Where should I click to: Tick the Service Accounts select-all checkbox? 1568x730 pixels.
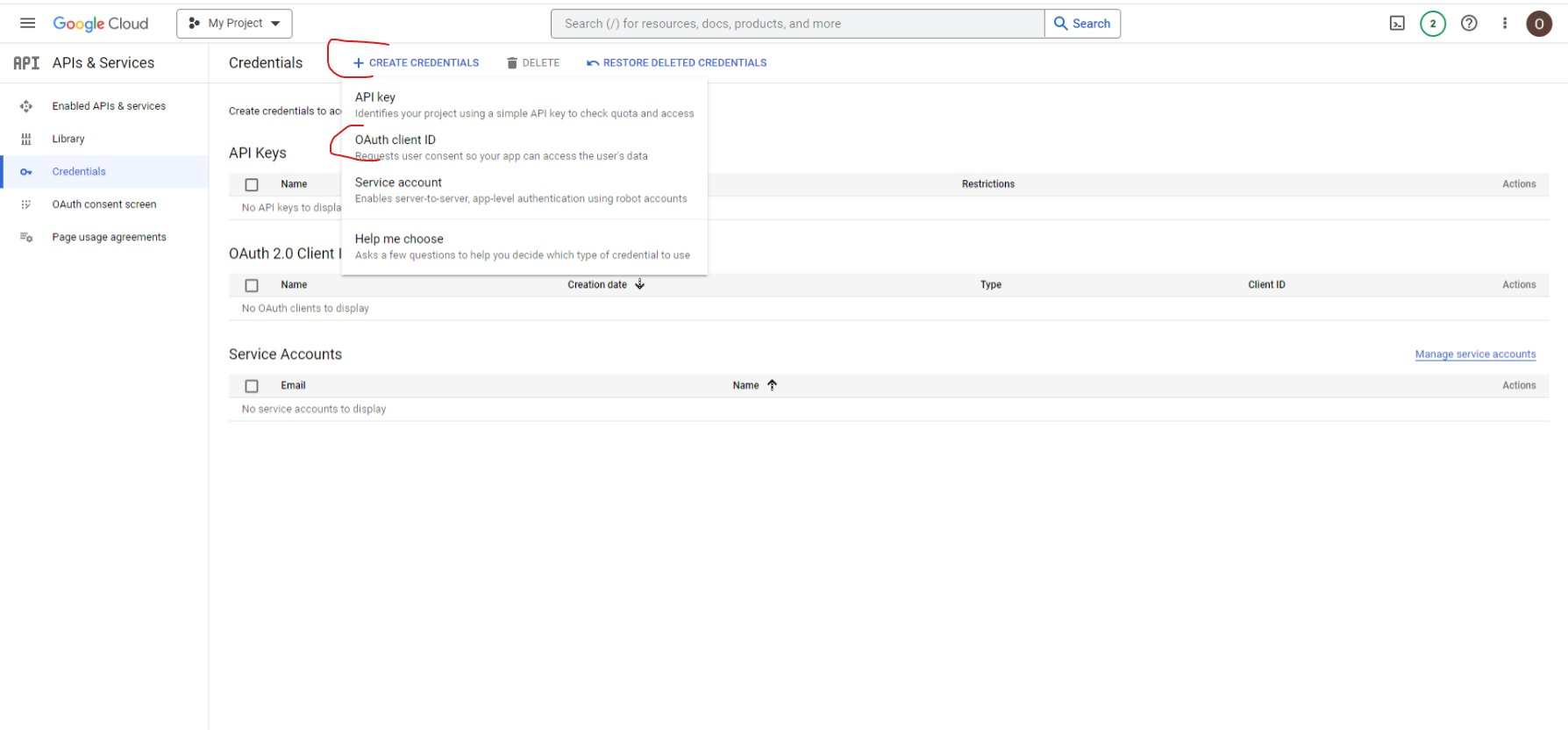(x=252, y=386)
